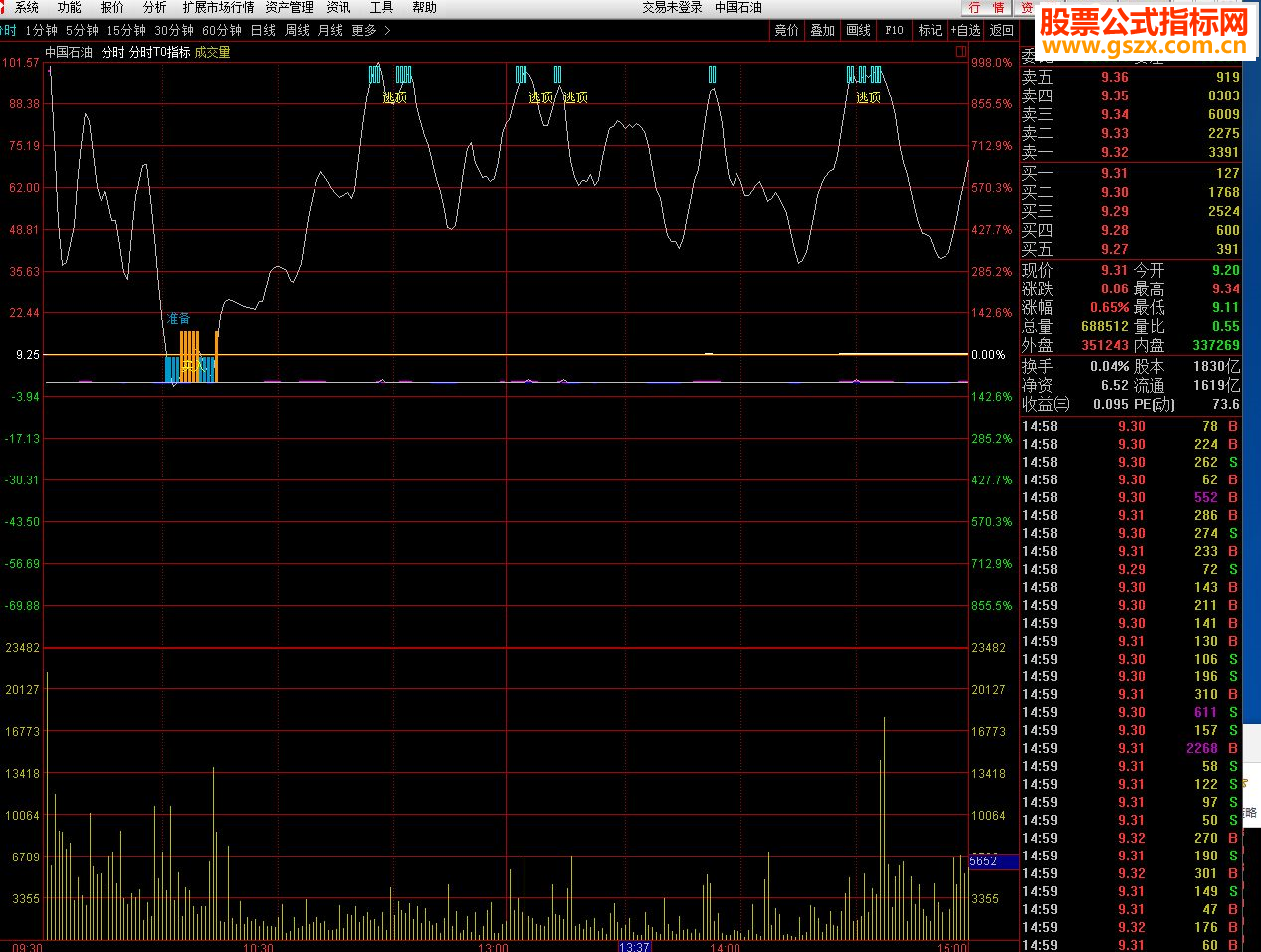Switch to the 15分钟 period tab
The height and width of the screenshot is (952, 1261).
click(x=126, y=31)
